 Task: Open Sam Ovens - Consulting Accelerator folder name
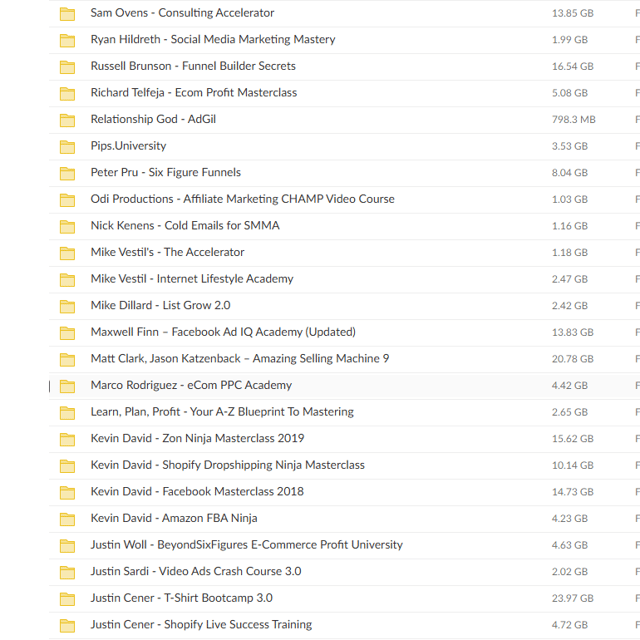pyautogui.click(x=182, y=13)
